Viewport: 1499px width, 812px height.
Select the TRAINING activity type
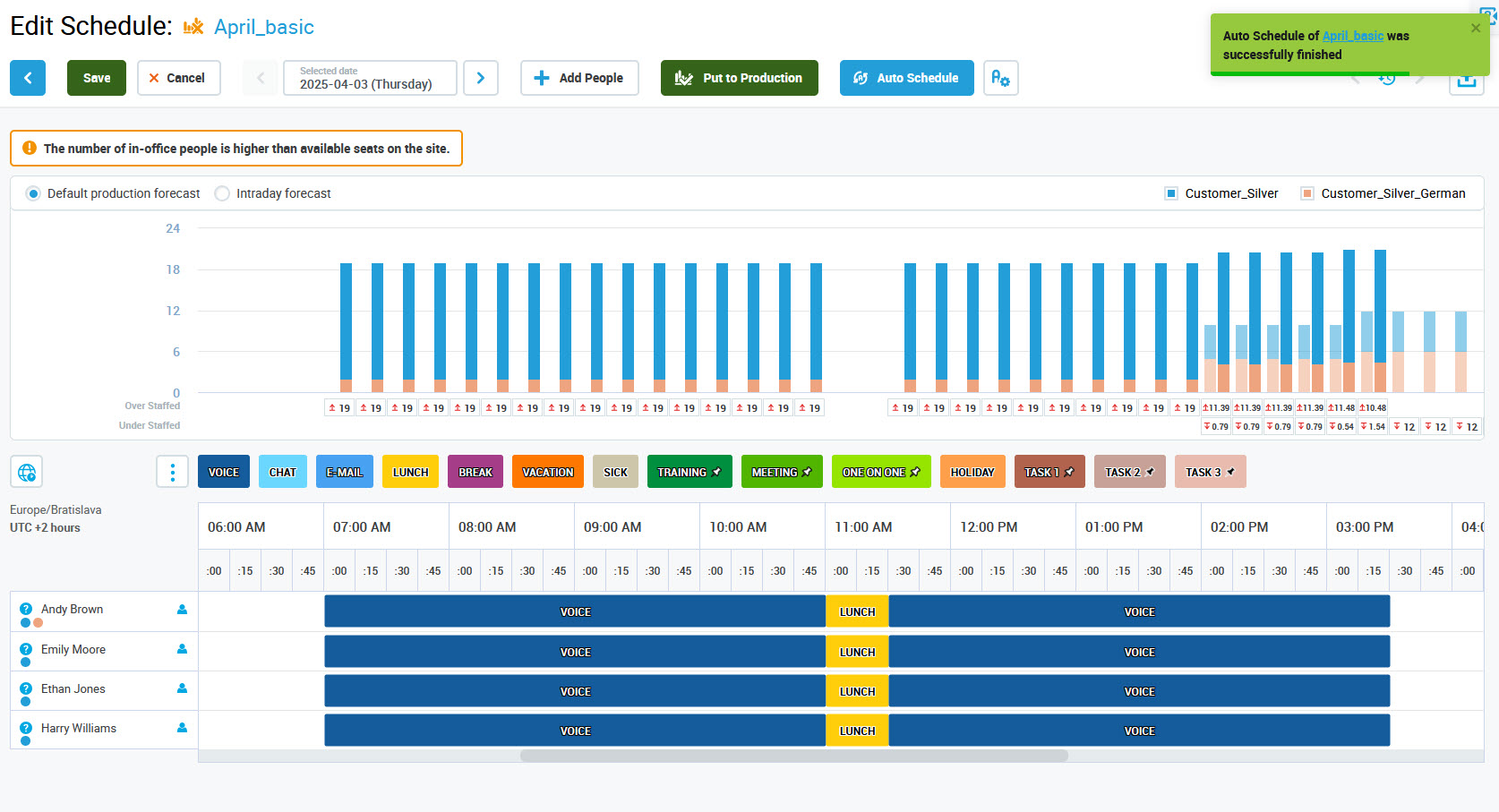[x=689, y=472]
